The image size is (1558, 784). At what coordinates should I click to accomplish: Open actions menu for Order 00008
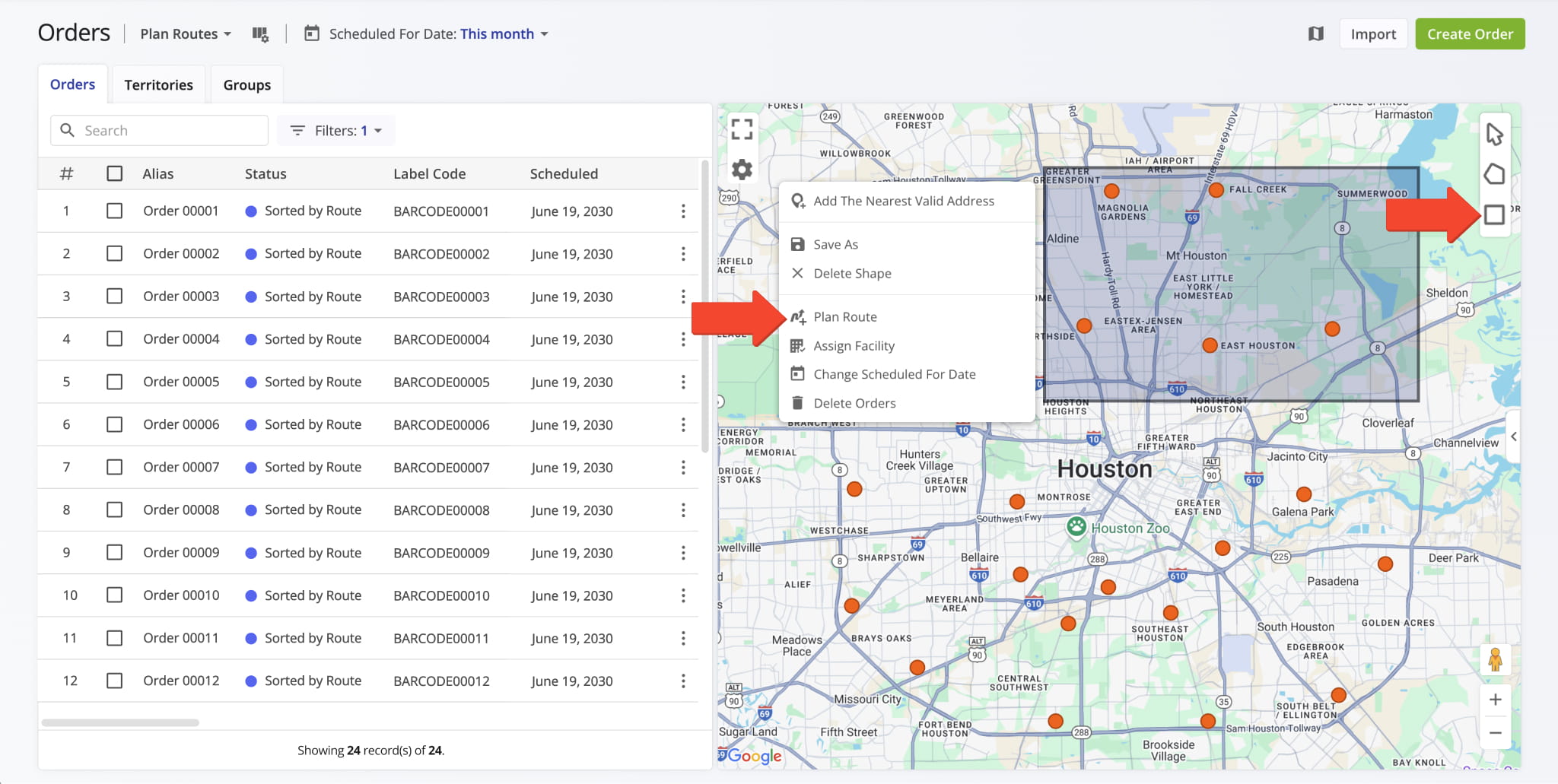click(x=683, y=510)
